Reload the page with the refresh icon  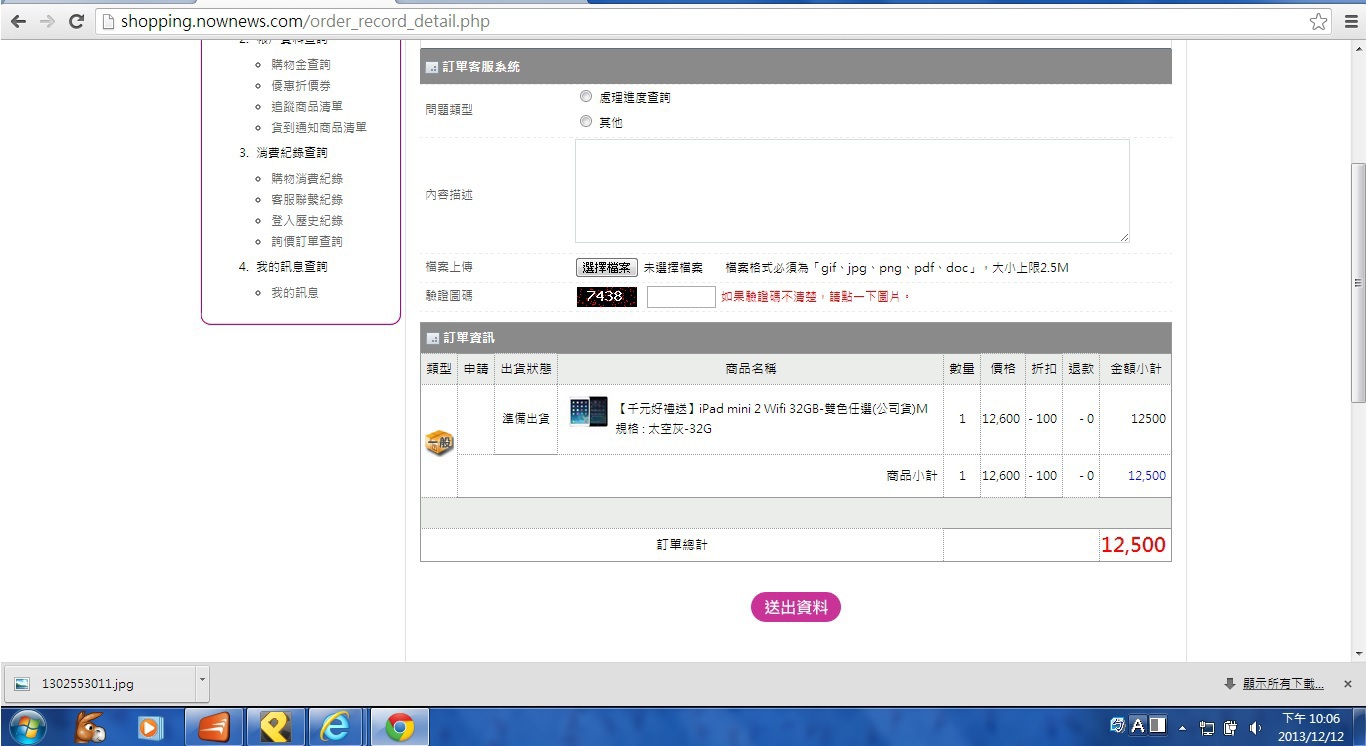pyautogui.click(x=76, y=21)
